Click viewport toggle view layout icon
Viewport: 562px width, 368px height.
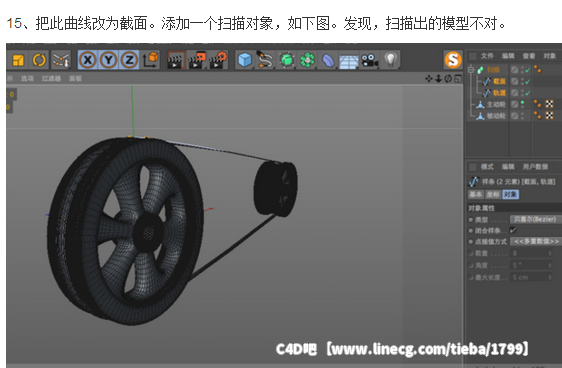click(458, 78)
